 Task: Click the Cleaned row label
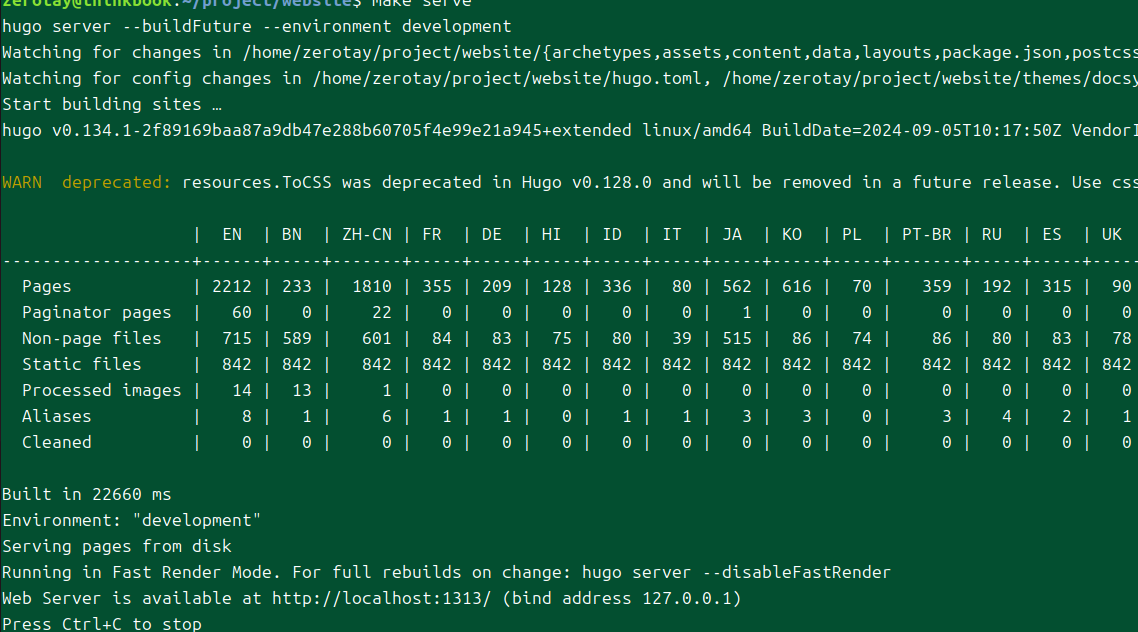[57, 442]
